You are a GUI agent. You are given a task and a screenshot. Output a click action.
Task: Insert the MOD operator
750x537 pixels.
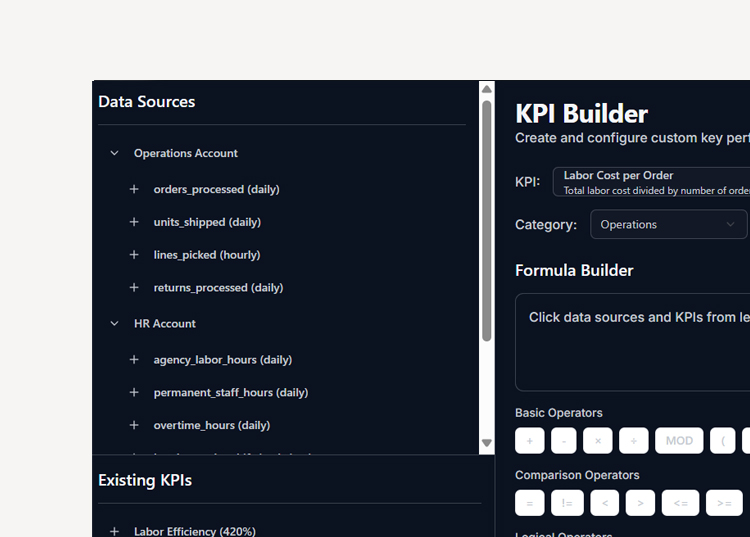coord(679,441)
